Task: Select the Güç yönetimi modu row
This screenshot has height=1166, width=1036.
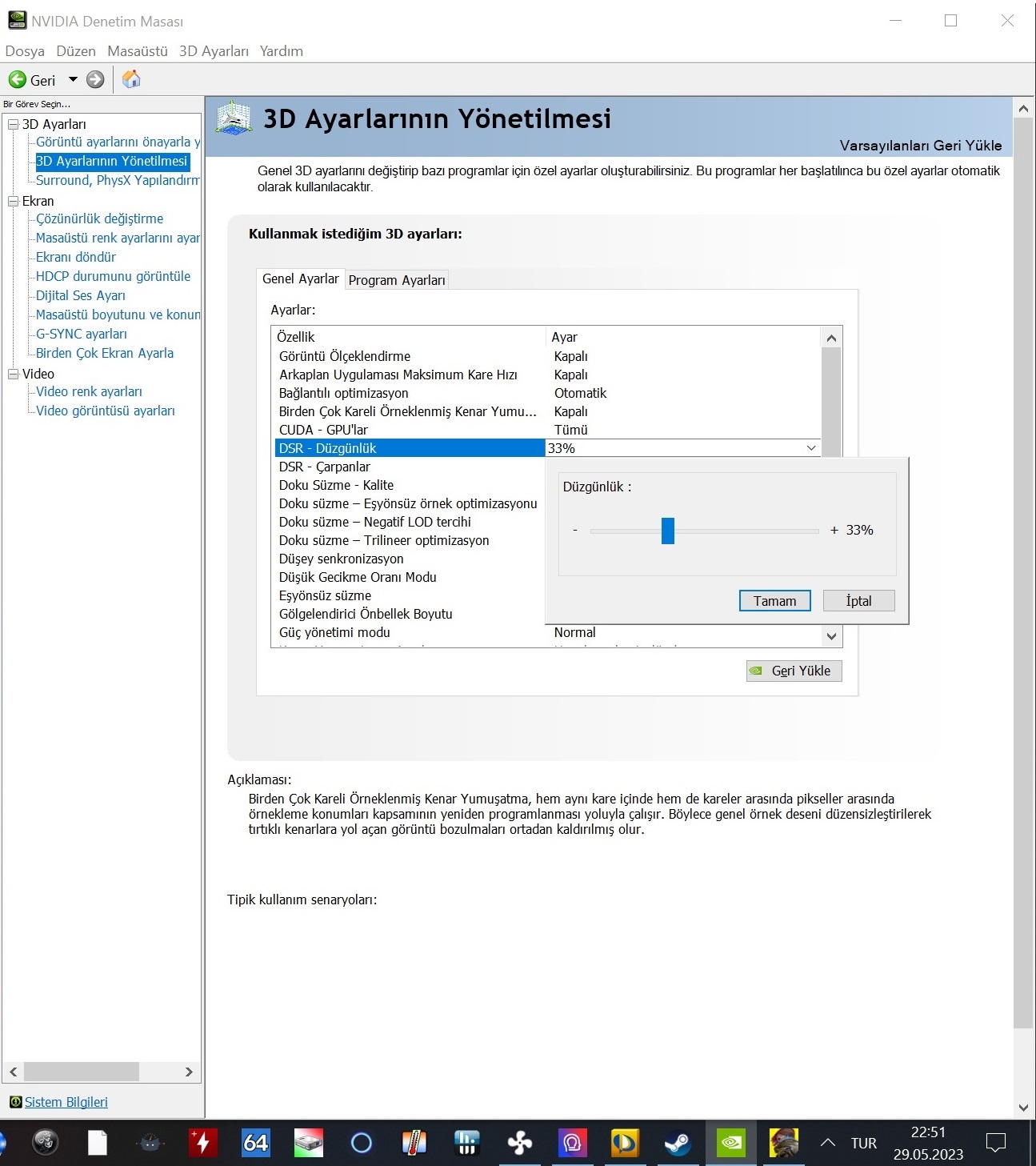Action: 548,632
